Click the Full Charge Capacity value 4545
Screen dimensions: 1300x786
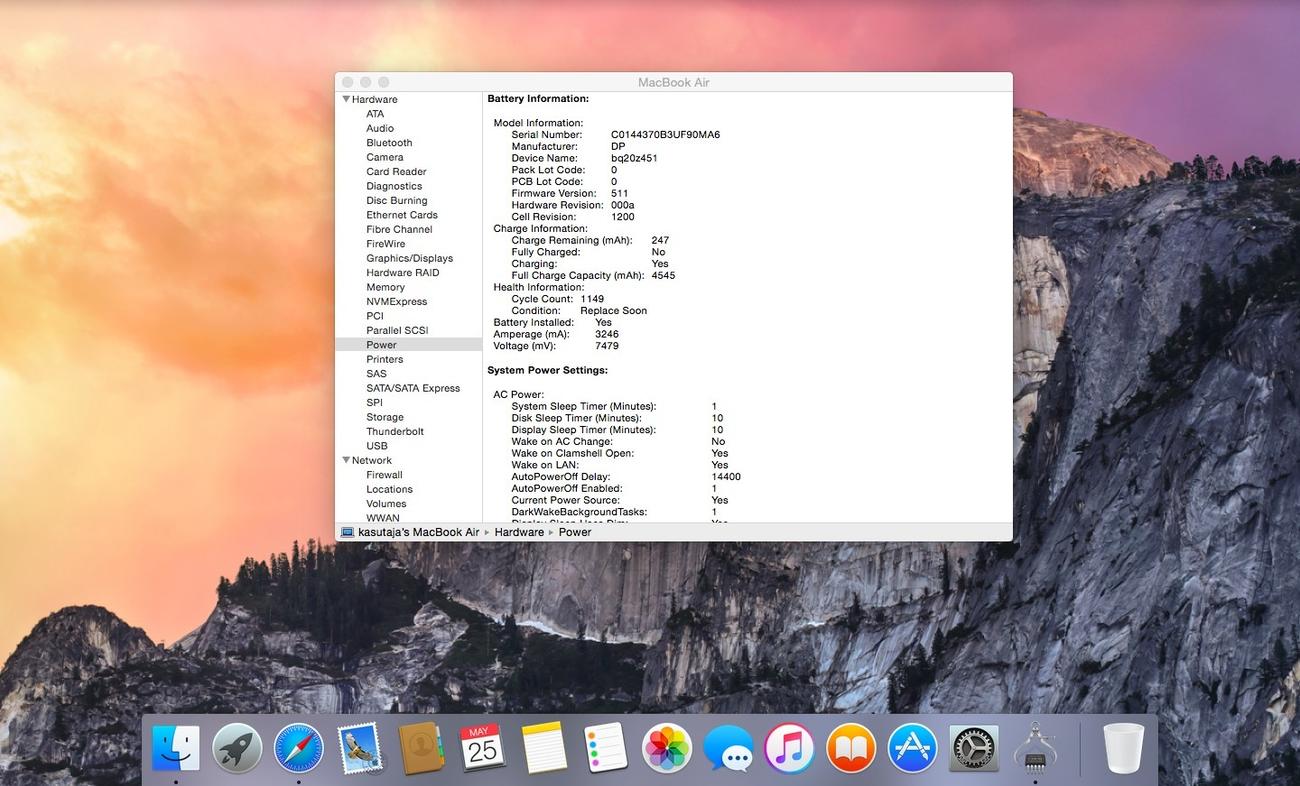(663, 276)
